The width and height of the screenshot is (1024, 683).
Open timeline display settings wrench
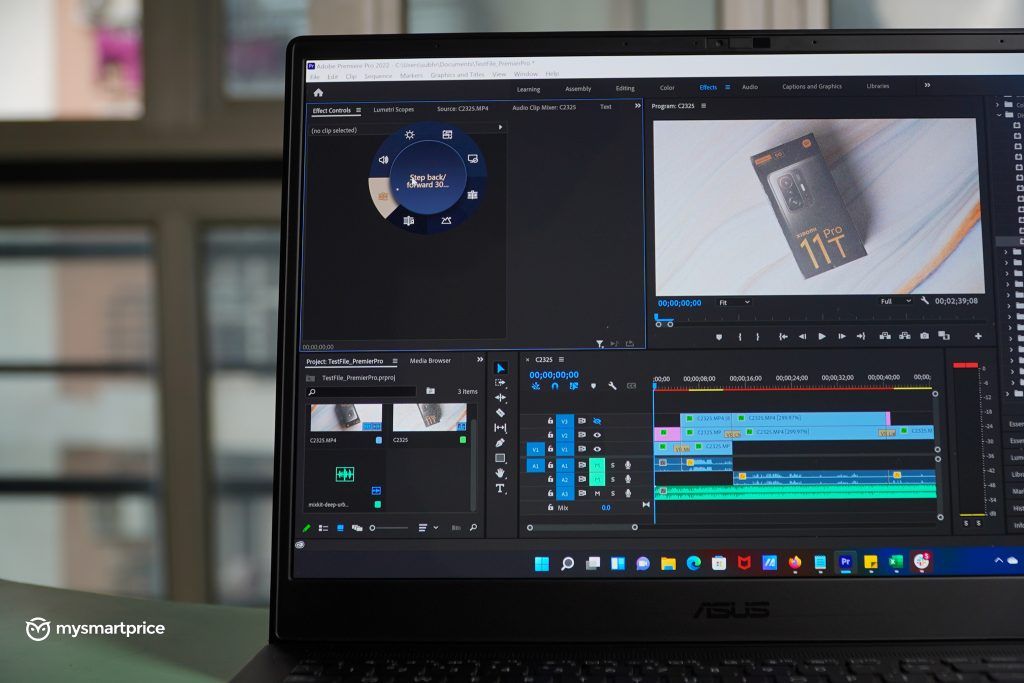(x=612, y=386)
